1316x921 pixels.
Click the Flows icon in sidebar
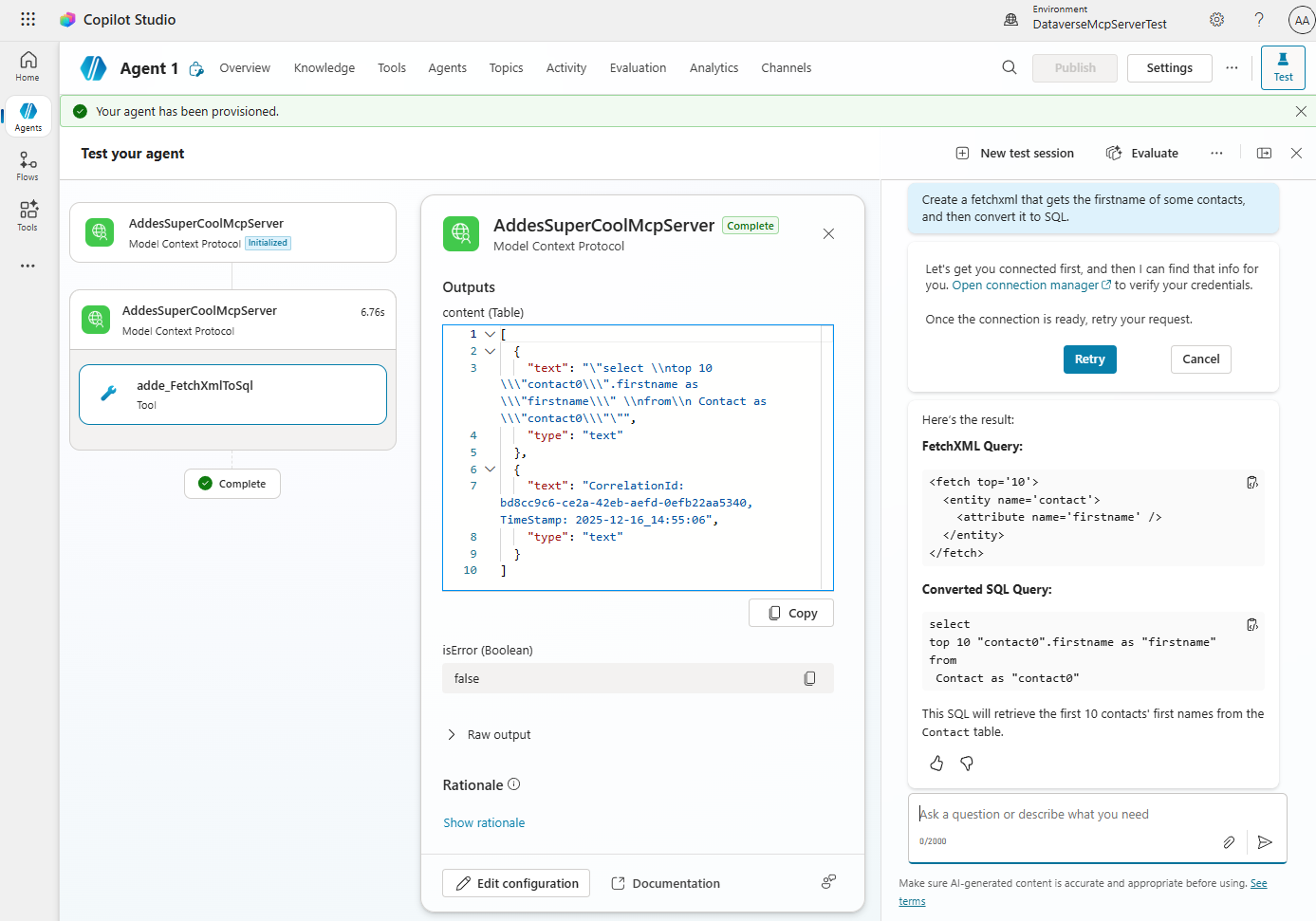click(28, 165)
